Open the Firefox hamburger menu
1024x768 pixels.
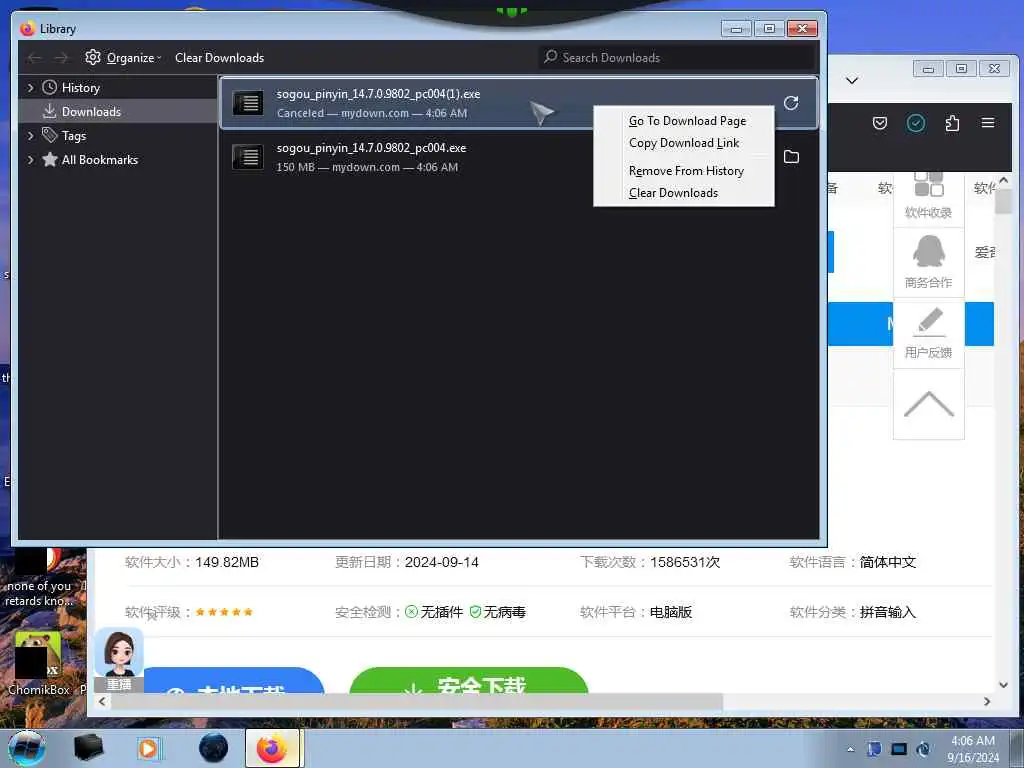pyautogui.click(x=987, y=123)
